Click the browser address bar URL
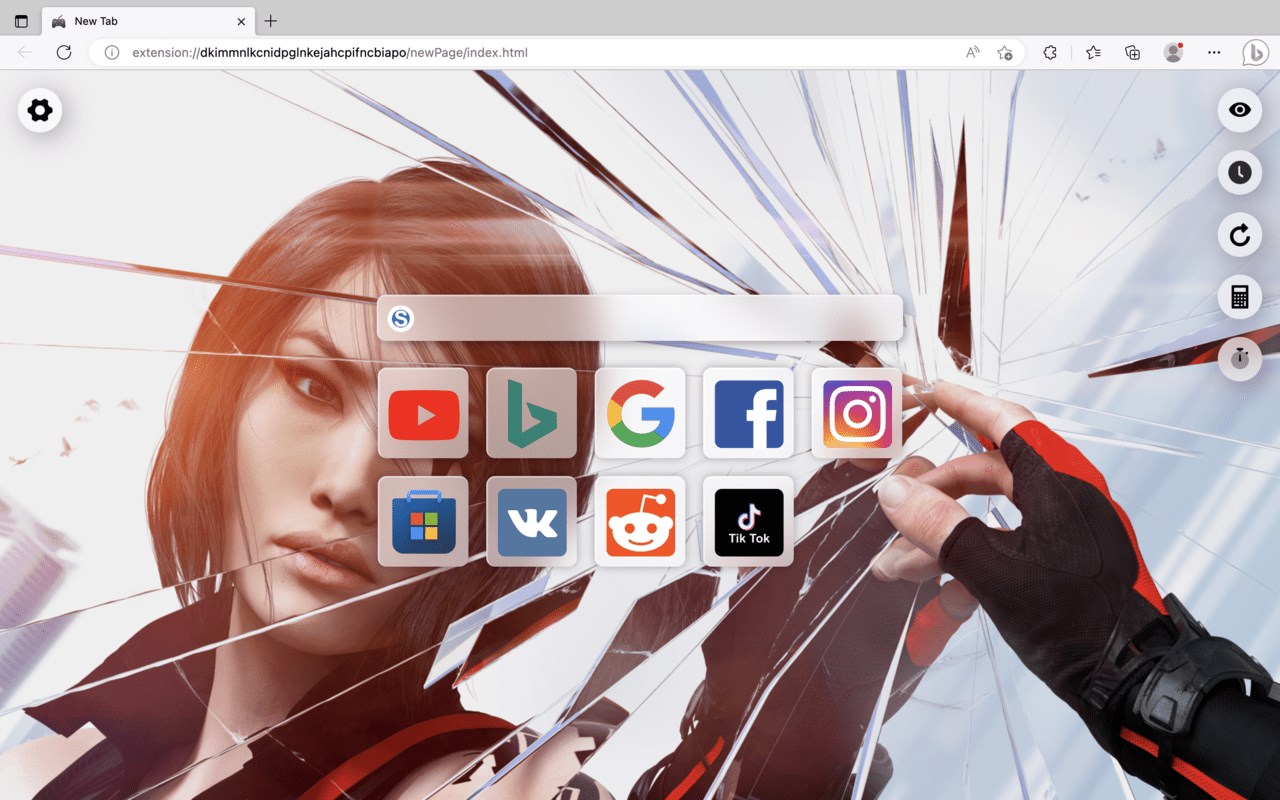1280x800 pixels. pos(330,52)
